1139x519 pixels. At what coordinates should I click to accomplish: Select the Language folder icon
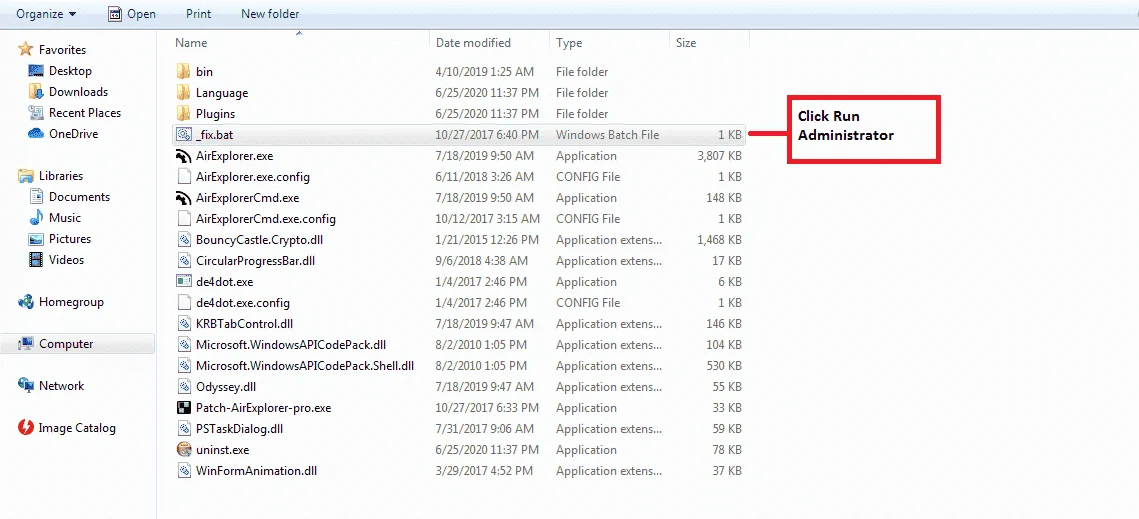coord(183,93)
